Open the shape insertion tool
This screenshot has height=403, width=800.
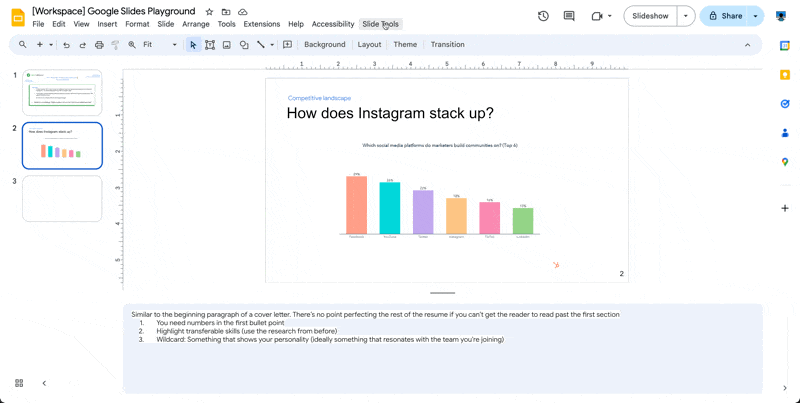click(x=244, y=45)
